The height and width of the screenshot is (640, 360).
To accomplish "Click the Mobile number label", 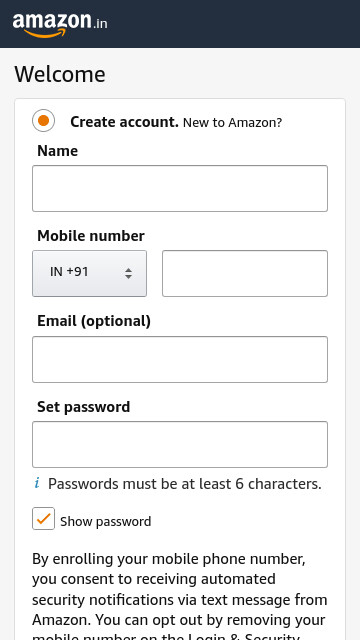I will [x=91, y=236].
